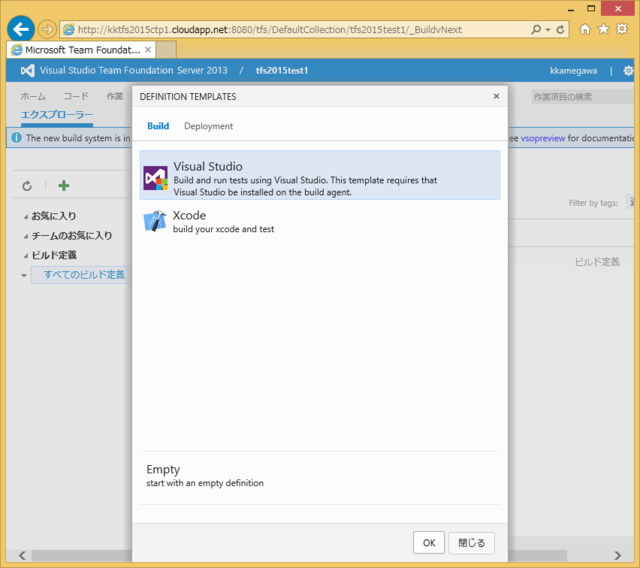
Task: Switch to the Build templates tab
Action: (158, 126)
